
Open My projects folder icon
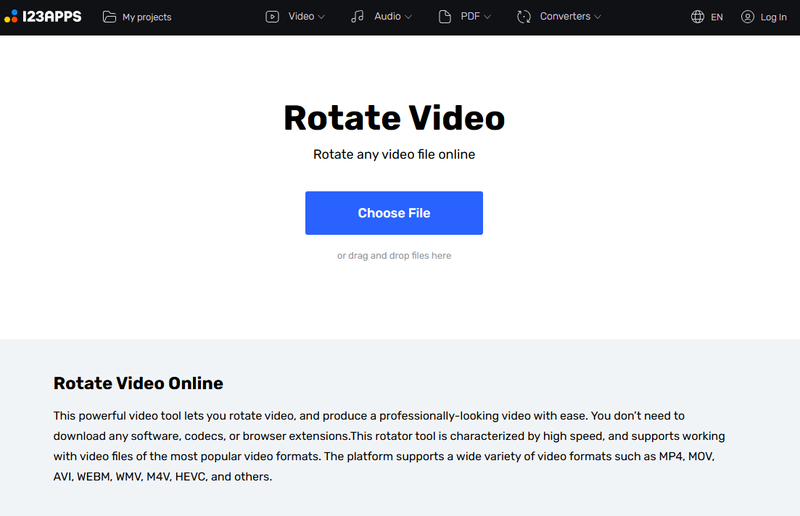click(109, 17)
